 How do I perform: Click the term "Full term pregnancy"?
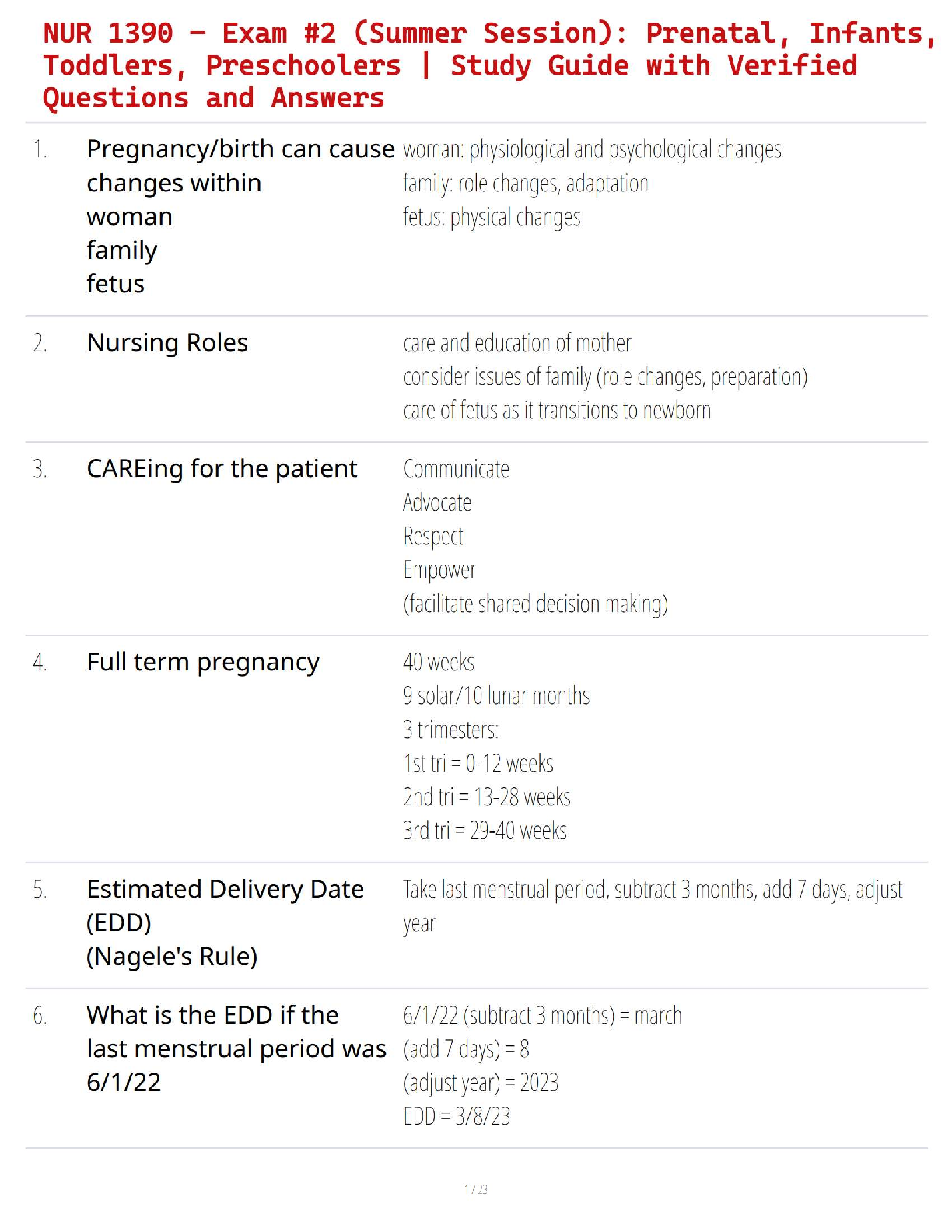pos(203,663)
